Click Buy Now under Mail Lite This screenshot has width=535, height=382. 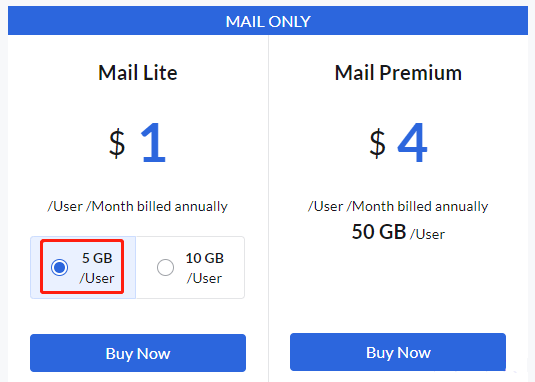138,353
